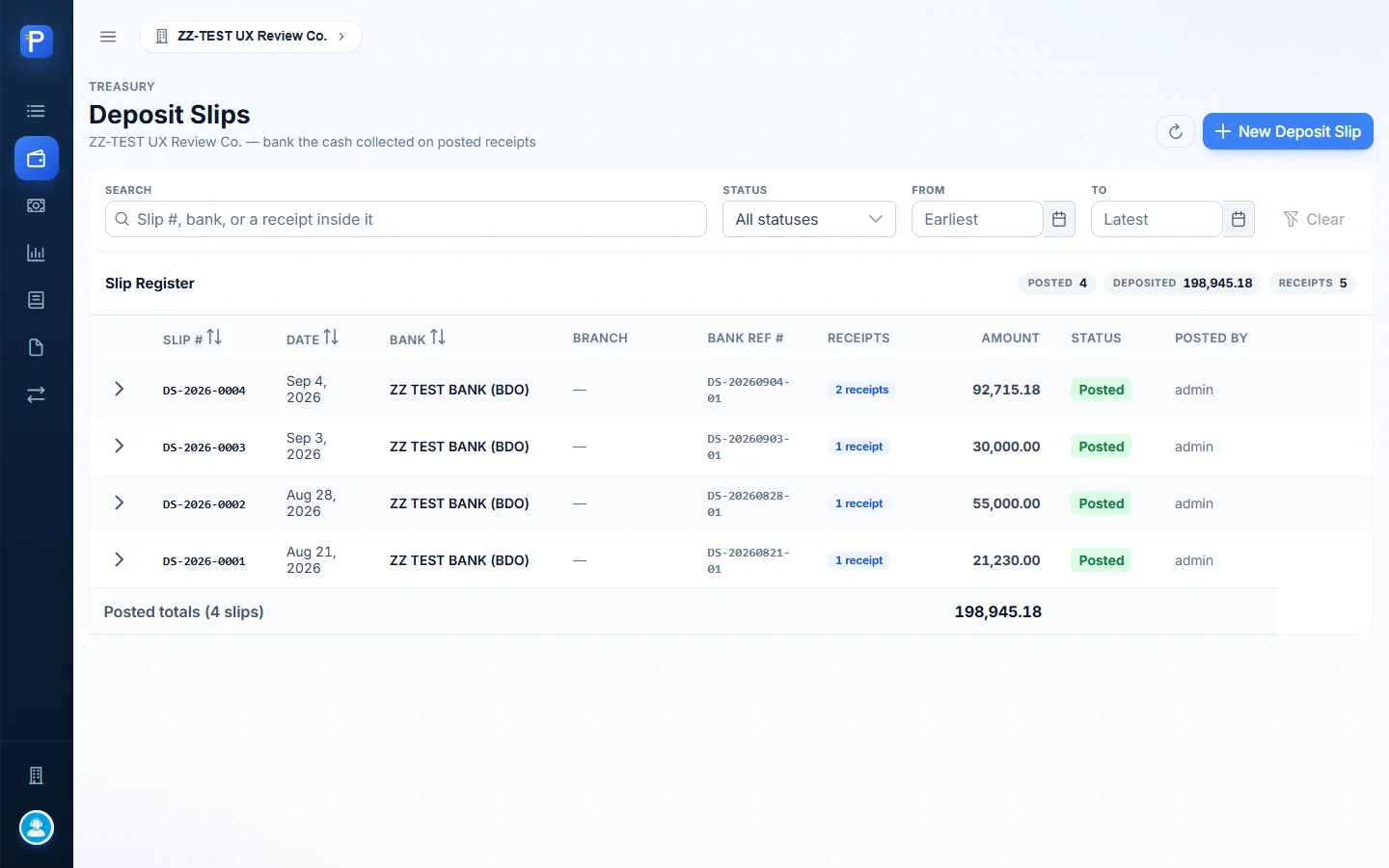Open the All statuses dropdown
The image size is (1389, 868).
coord(808,219)
